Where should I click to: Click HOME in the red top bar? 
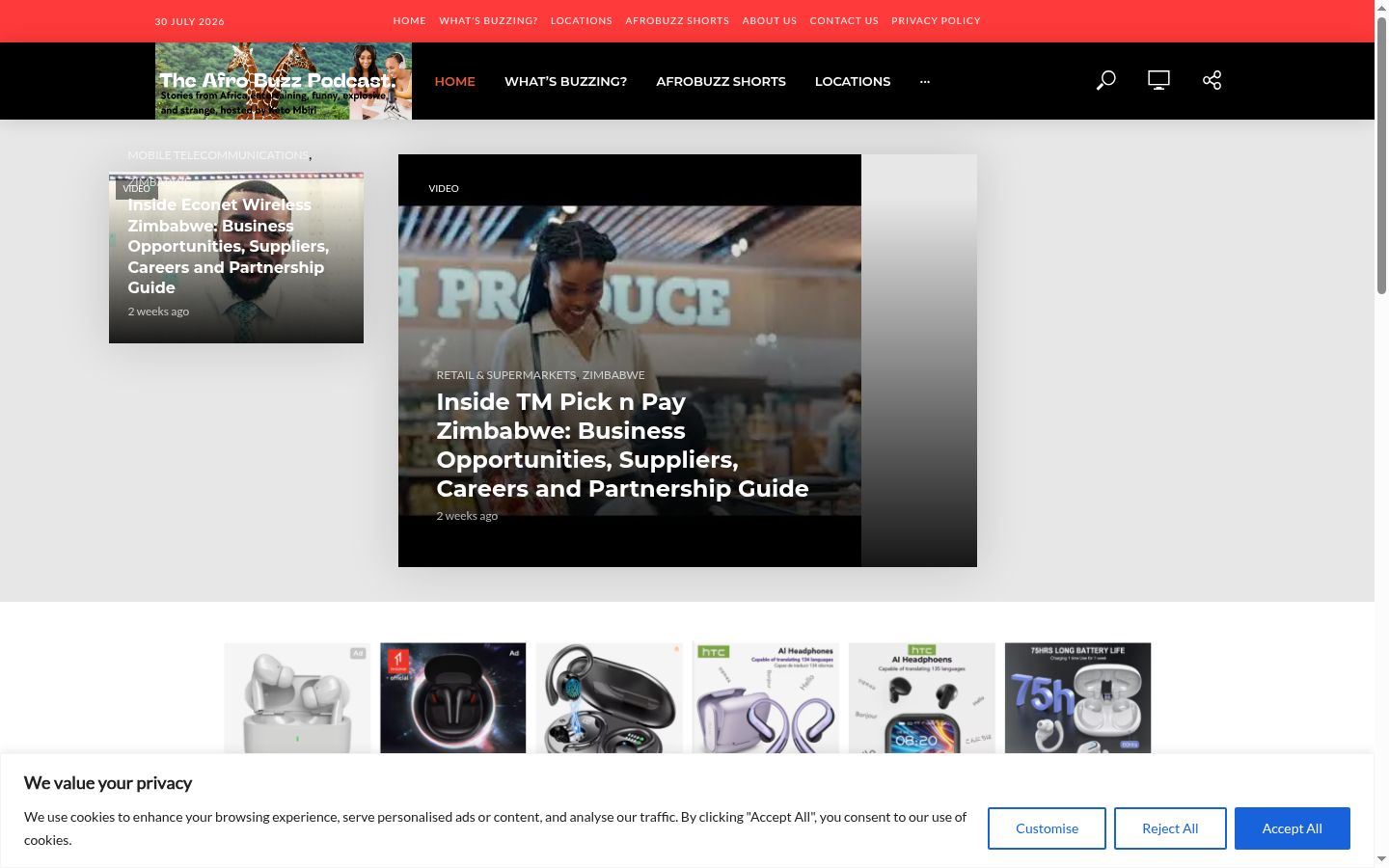[x=409, y=20]
